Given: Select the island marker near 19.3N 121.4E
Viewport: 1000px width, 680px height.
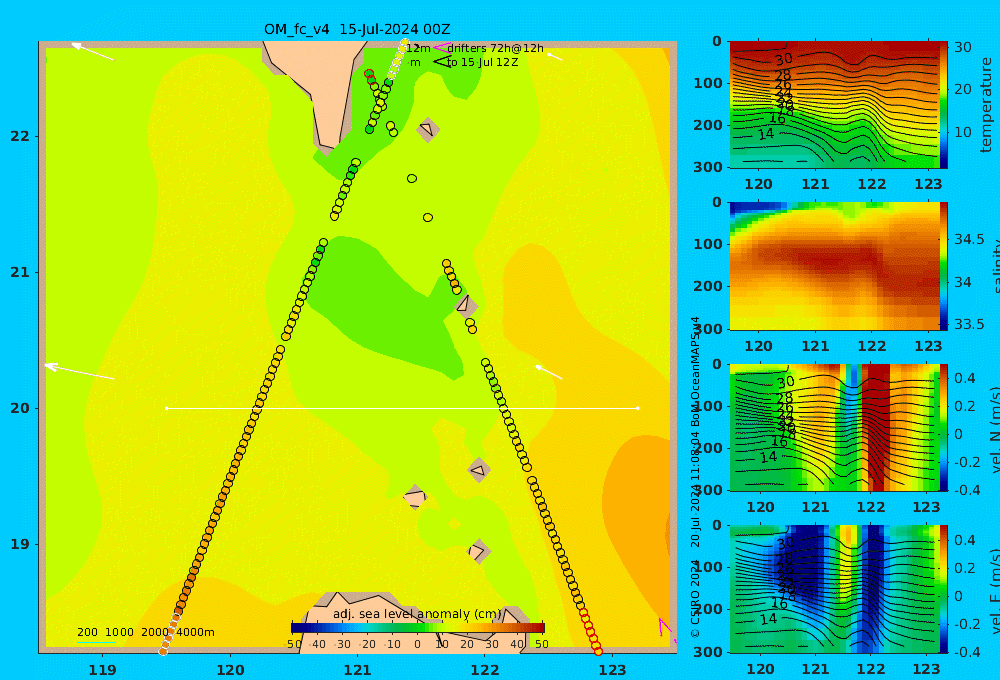Looking at the screenshot, I should (x=415, y=498).
